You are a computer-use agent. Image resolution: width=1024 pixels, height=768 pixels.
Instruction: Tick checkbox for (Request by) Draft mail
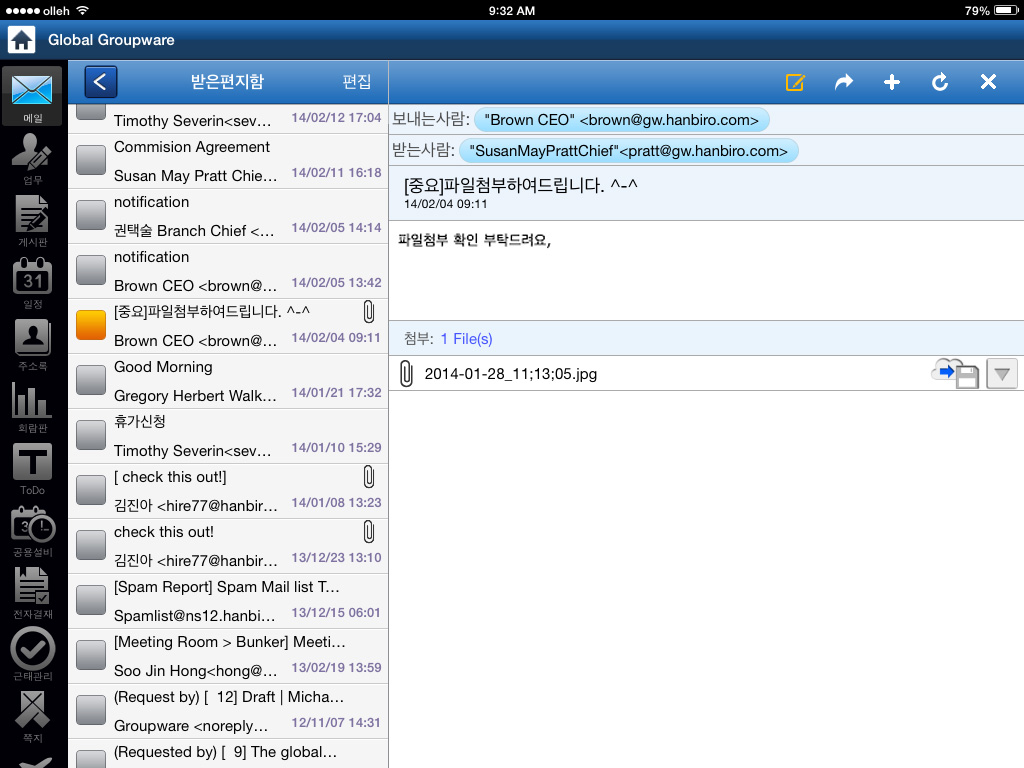(91, 710)
